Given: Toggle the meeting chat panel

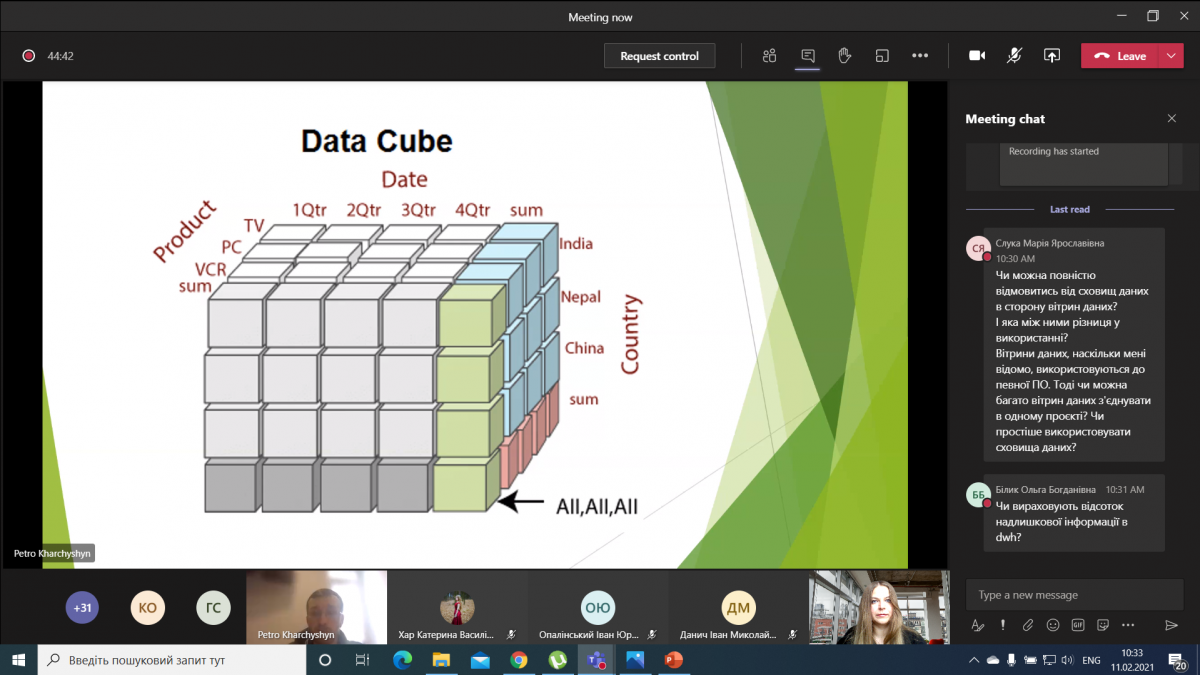Looking at the screenshot, I should (807, 56).
